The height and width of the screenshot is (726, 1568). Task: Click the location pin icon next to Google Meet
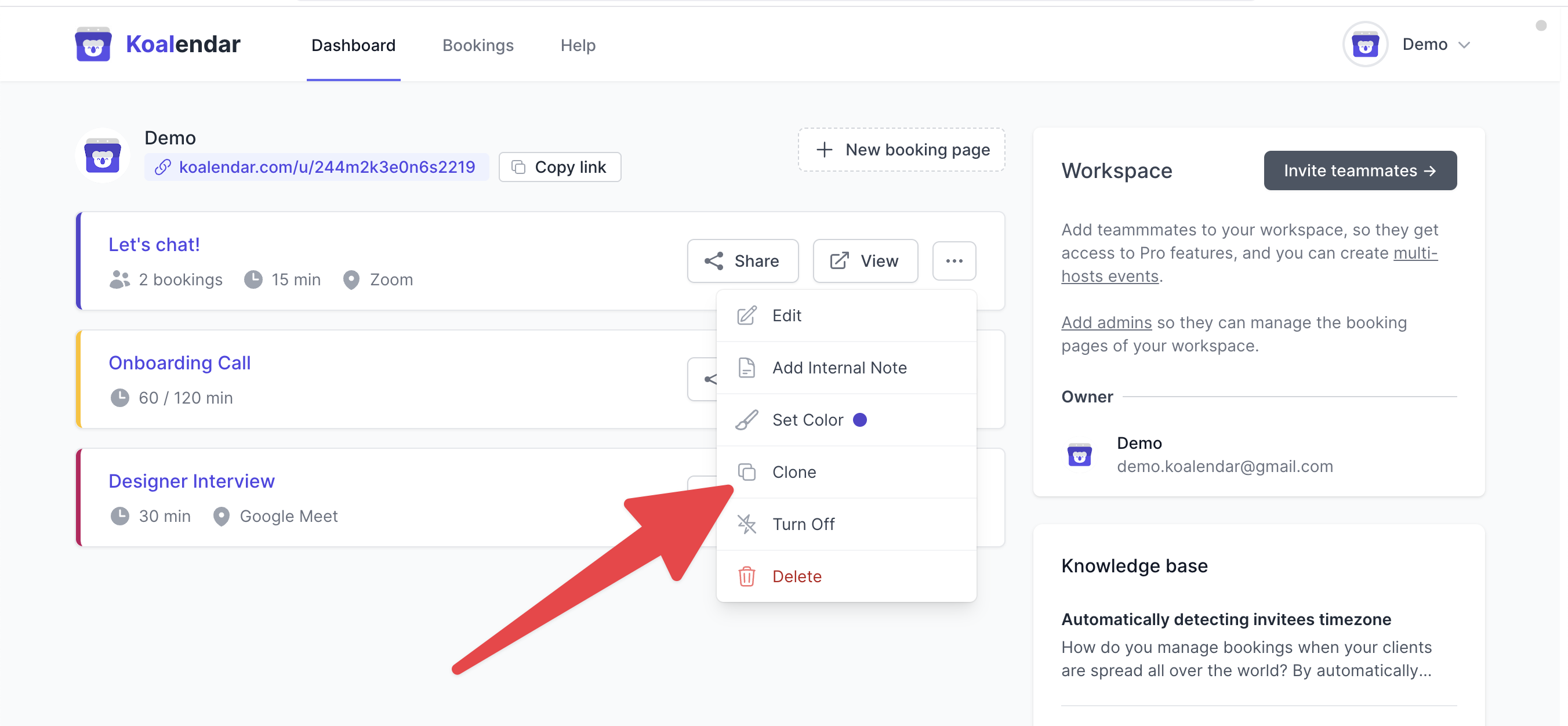point(221,517)
